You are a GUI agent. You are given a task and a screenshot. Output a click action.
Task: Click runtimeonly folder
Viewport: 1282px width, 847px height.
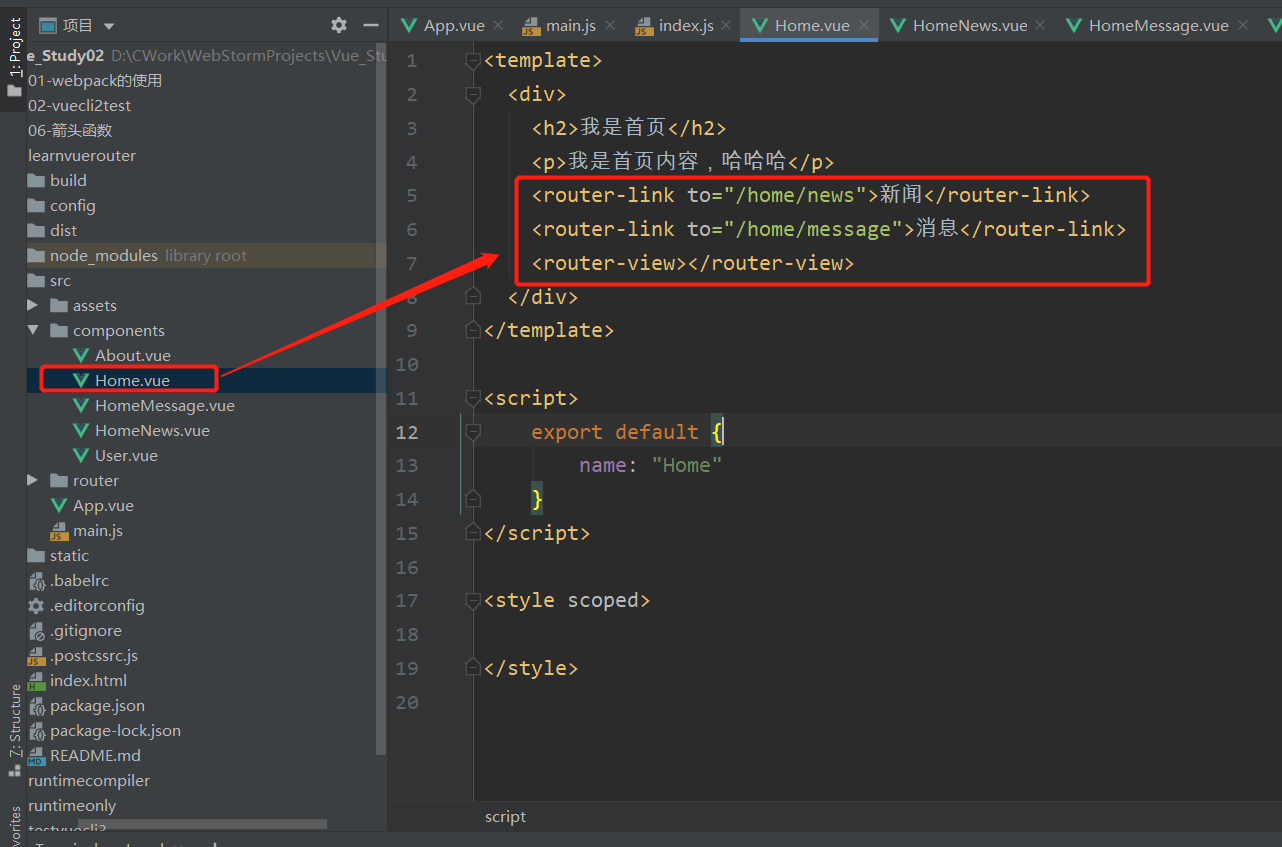click(72, 805)
